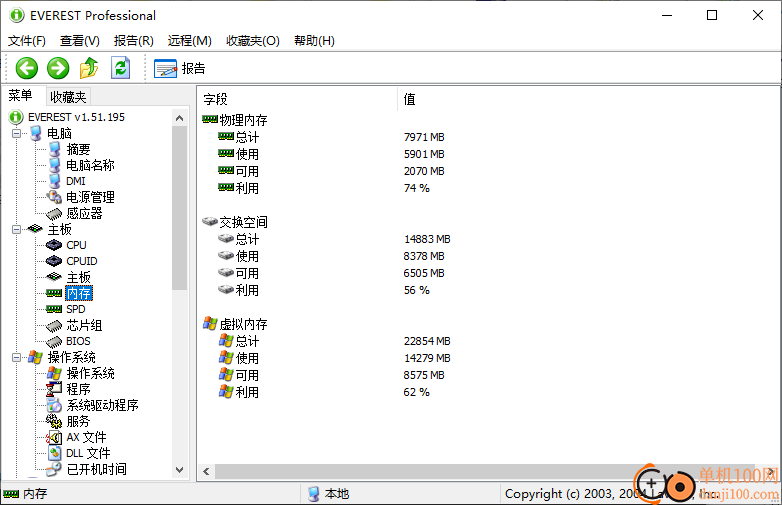Screen dimensions: 782x505
Task: Open the 报告 report wizard button
Action: pyautogui.click(x=180, y=68)
